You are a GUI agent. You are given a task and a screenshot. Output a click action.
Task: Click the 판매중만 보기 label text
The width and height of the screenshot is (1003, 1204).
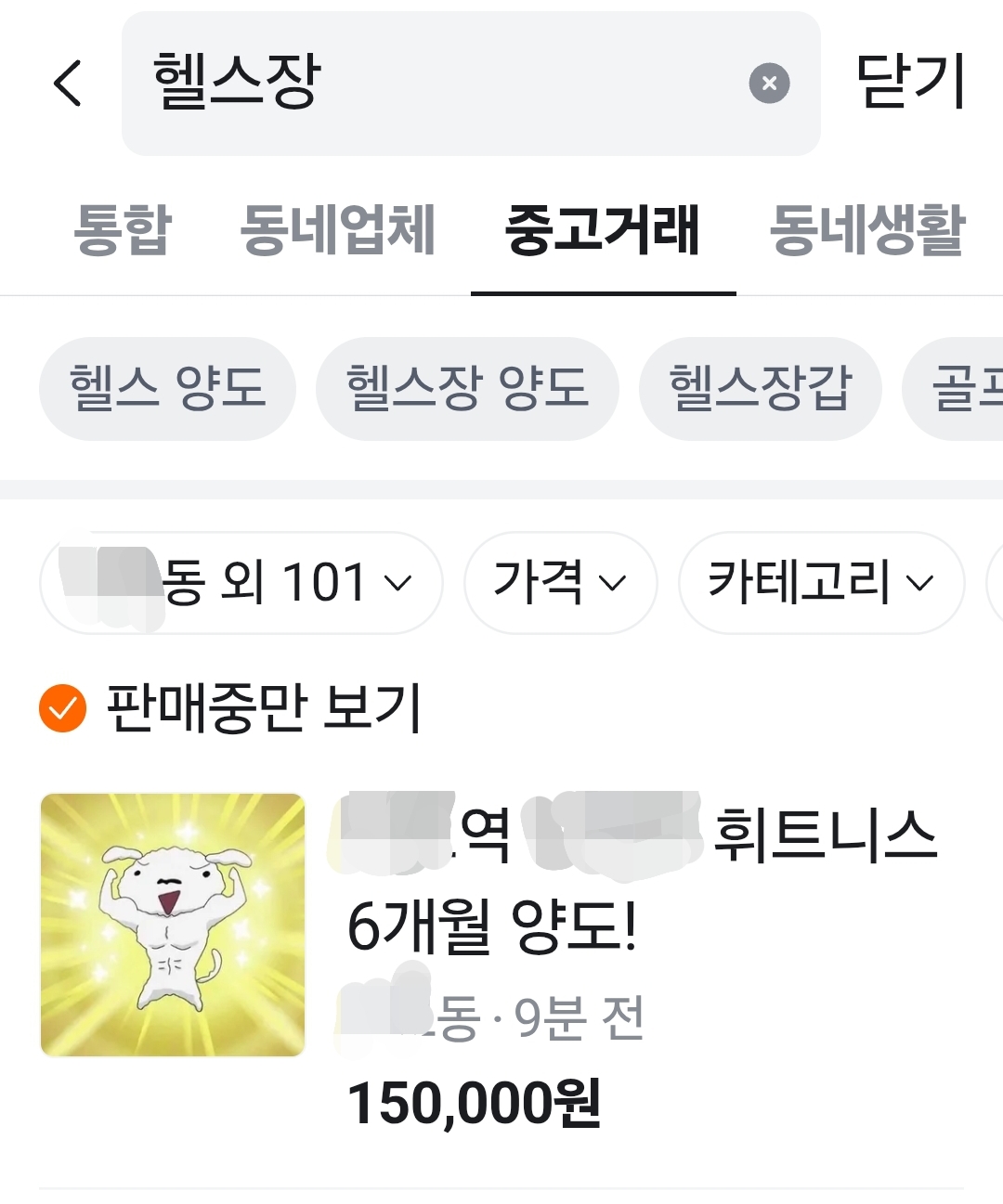point(265,708)
